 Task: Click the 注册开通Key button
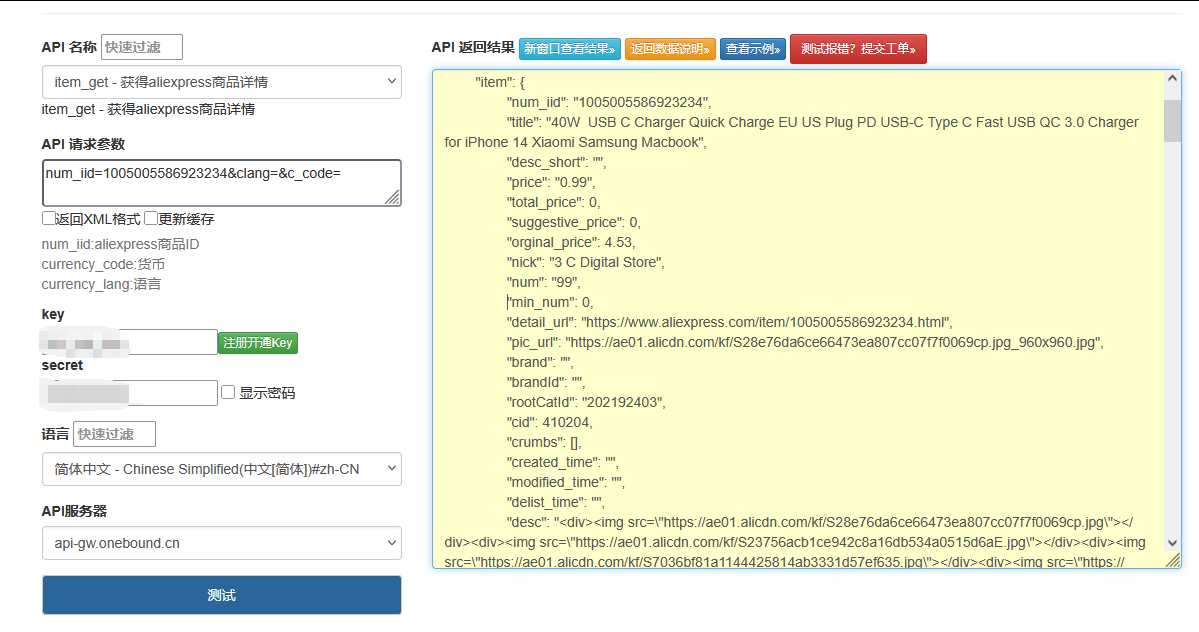pos(258,343)
